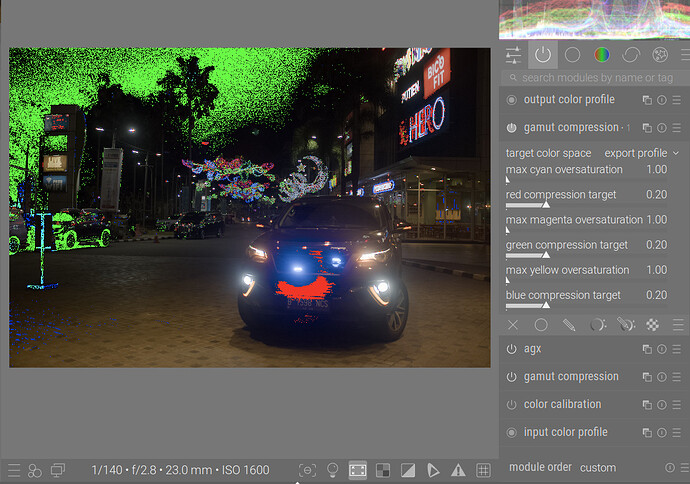Turn off the expanded gamut compression module

coord(512,128)
